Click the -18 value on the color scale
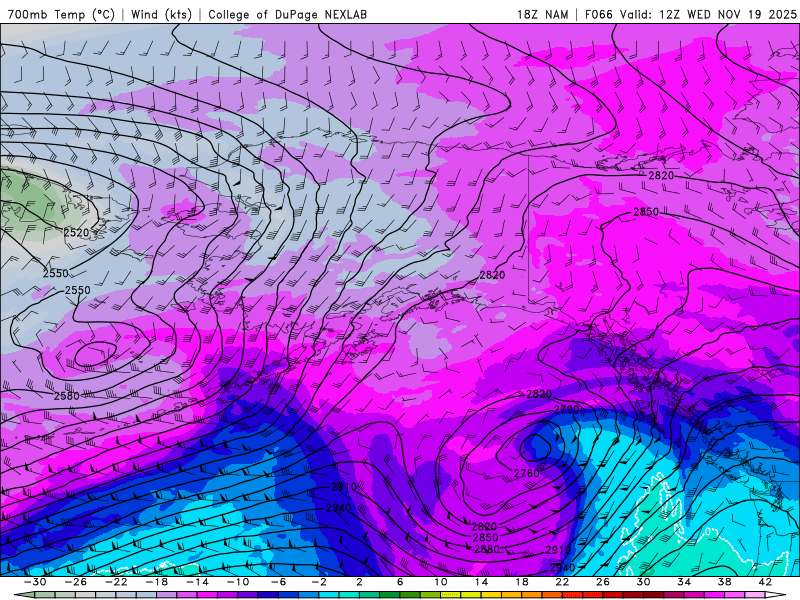This screenshot has width=800, height=600. pyautogui.click(x=157, y=582)
